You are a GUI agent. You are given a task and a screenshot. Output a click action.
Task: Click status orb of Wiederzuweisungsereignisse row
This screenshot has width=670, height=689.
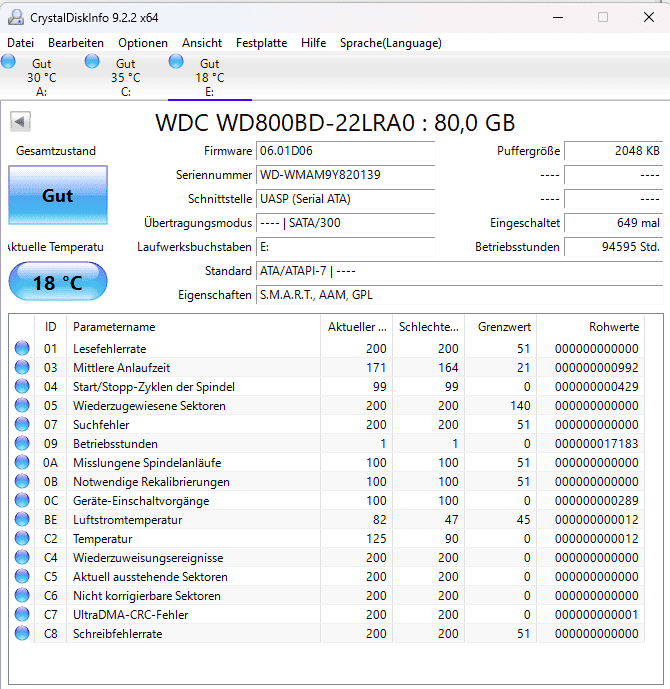click(x=22, y=558)
